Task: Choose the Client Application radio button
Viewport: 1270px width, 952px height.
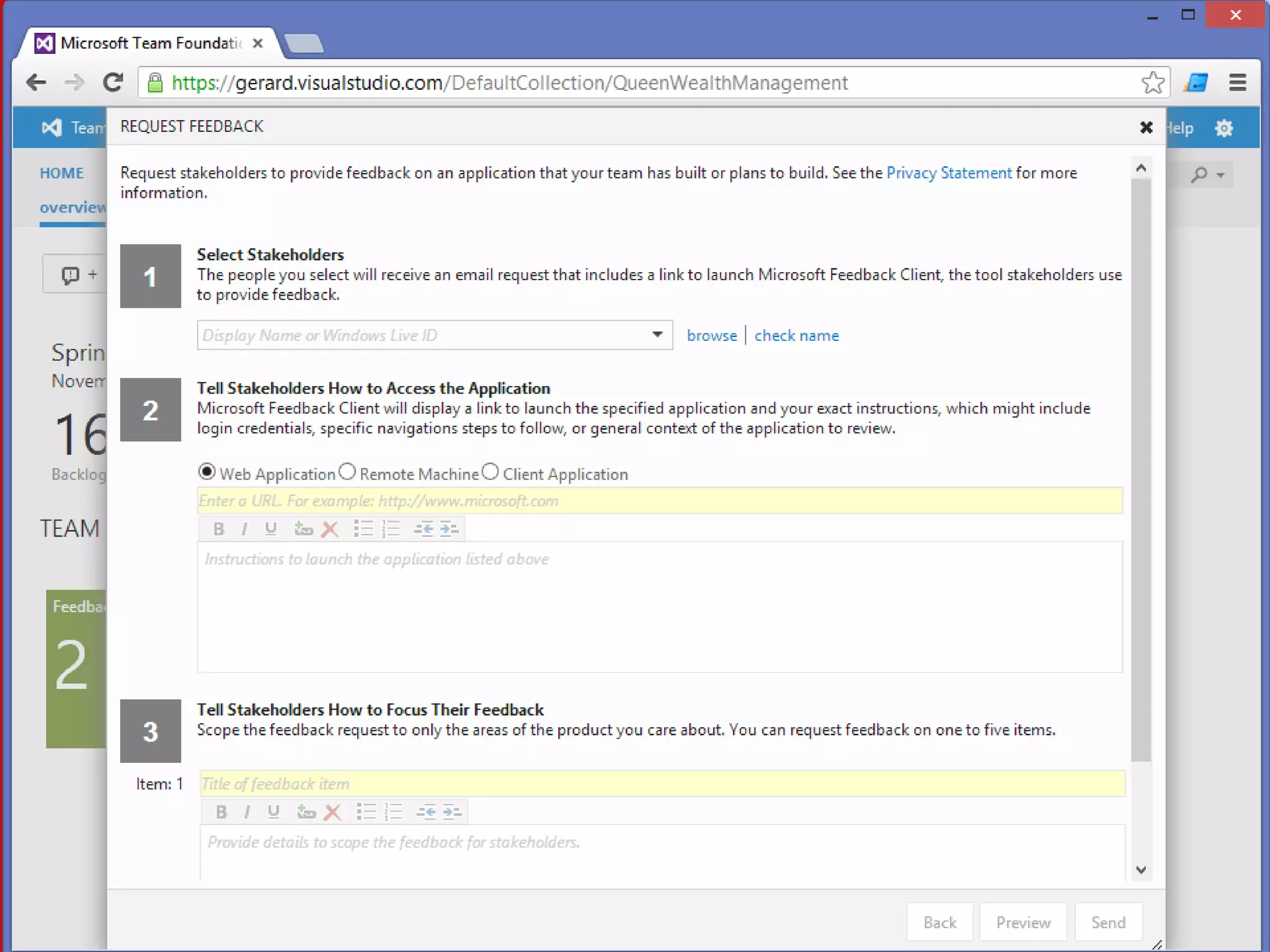Action: (491, 472)
